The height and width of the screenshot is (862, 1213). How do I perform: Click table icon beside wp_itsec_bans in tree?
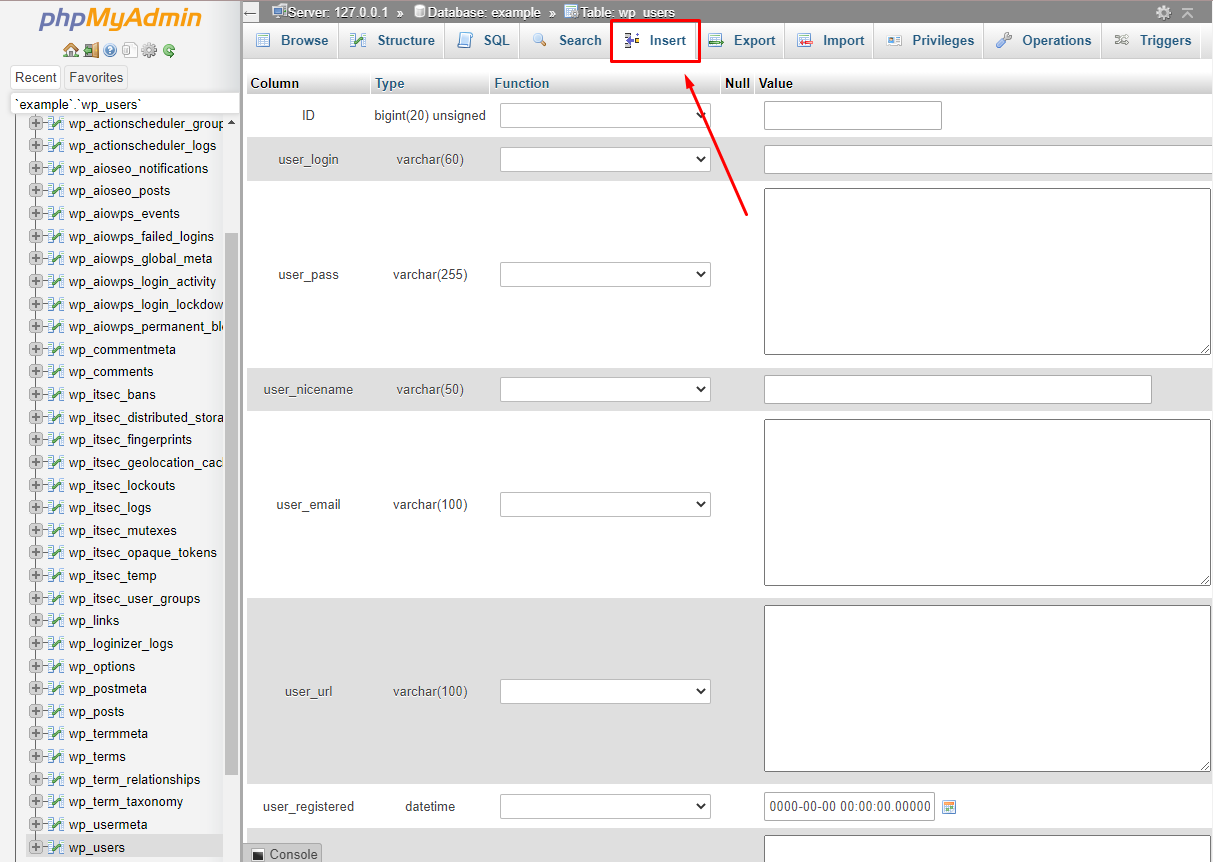(x=56, y=394)
